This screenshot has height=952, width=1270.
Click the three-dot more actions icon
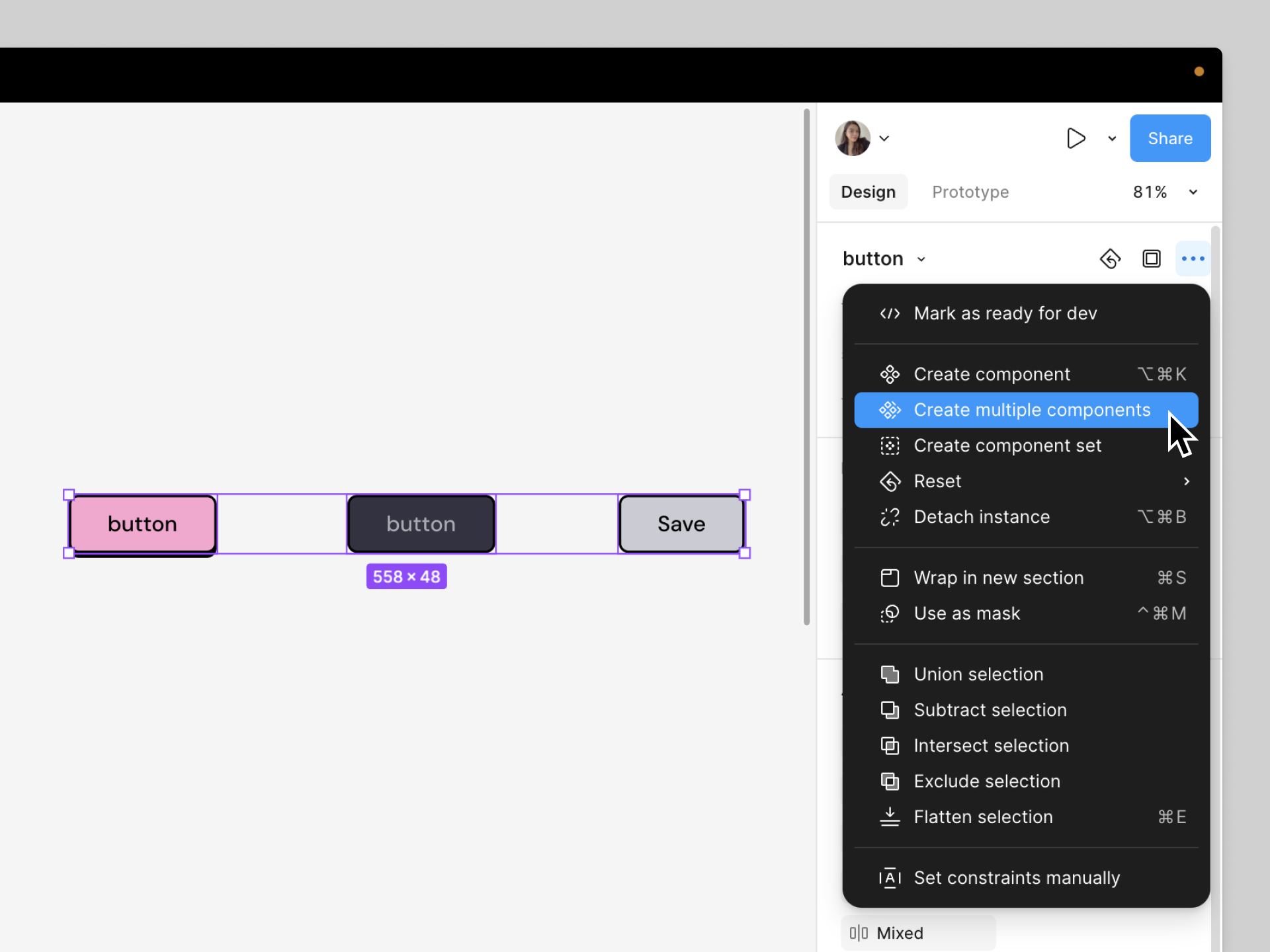tap(1193, 258)
